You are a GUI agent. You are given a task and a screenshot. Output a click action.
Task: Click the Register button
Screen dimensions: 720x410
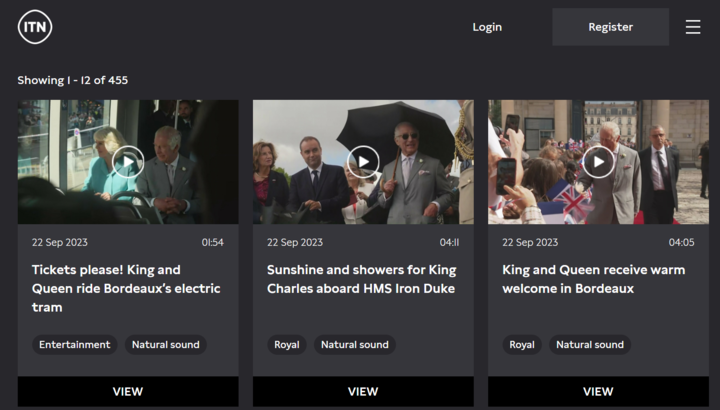tap(611, 27)
